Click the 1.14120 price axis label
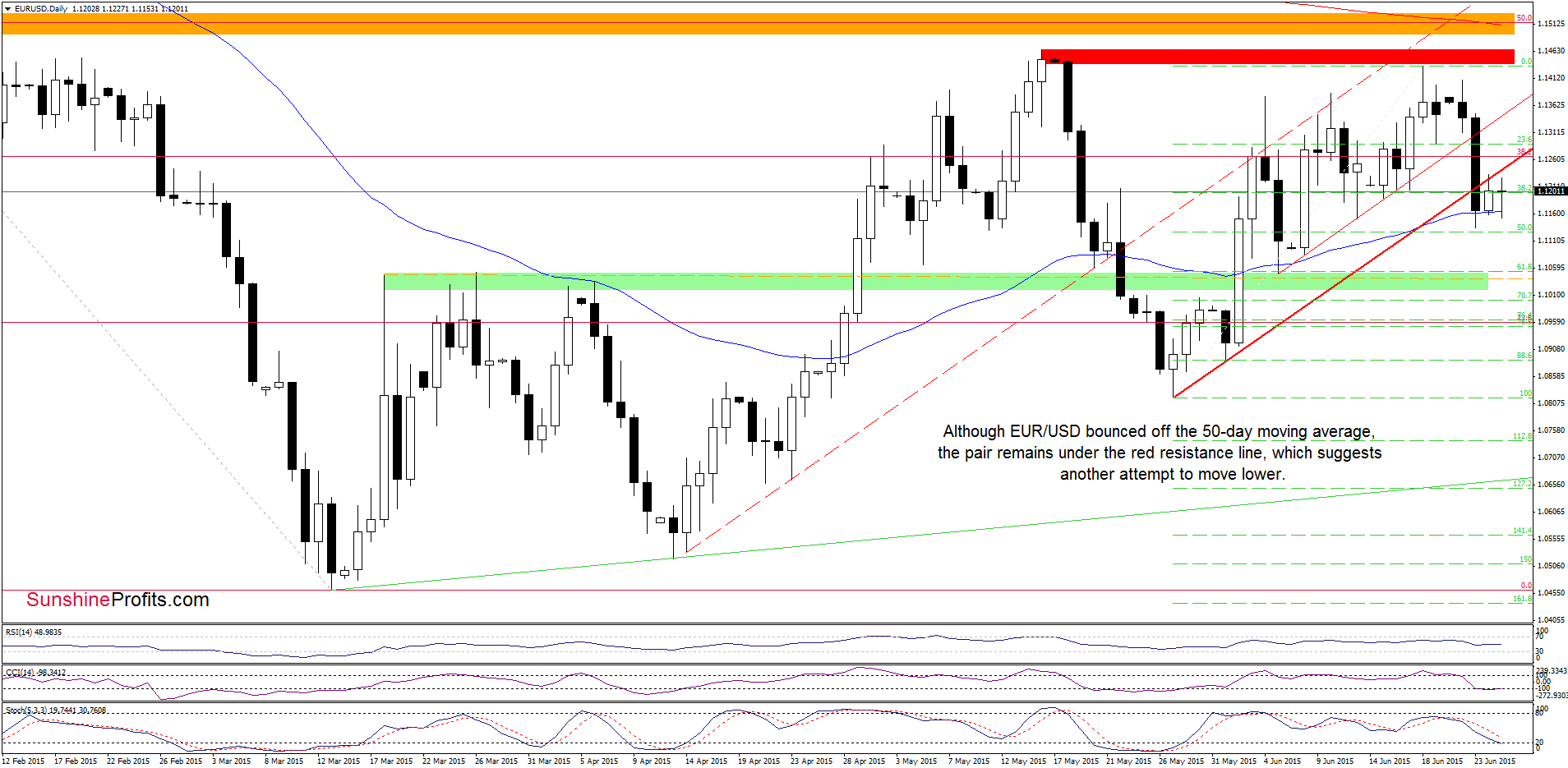 (1552, 78)
